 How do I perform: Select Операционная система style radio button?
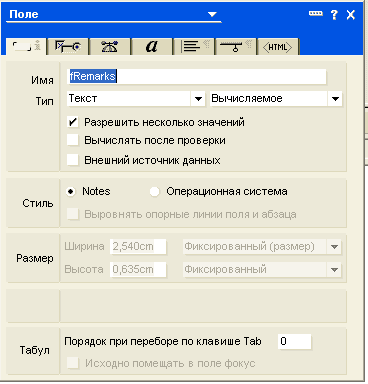pyautogui.click(x=154, y=192)
